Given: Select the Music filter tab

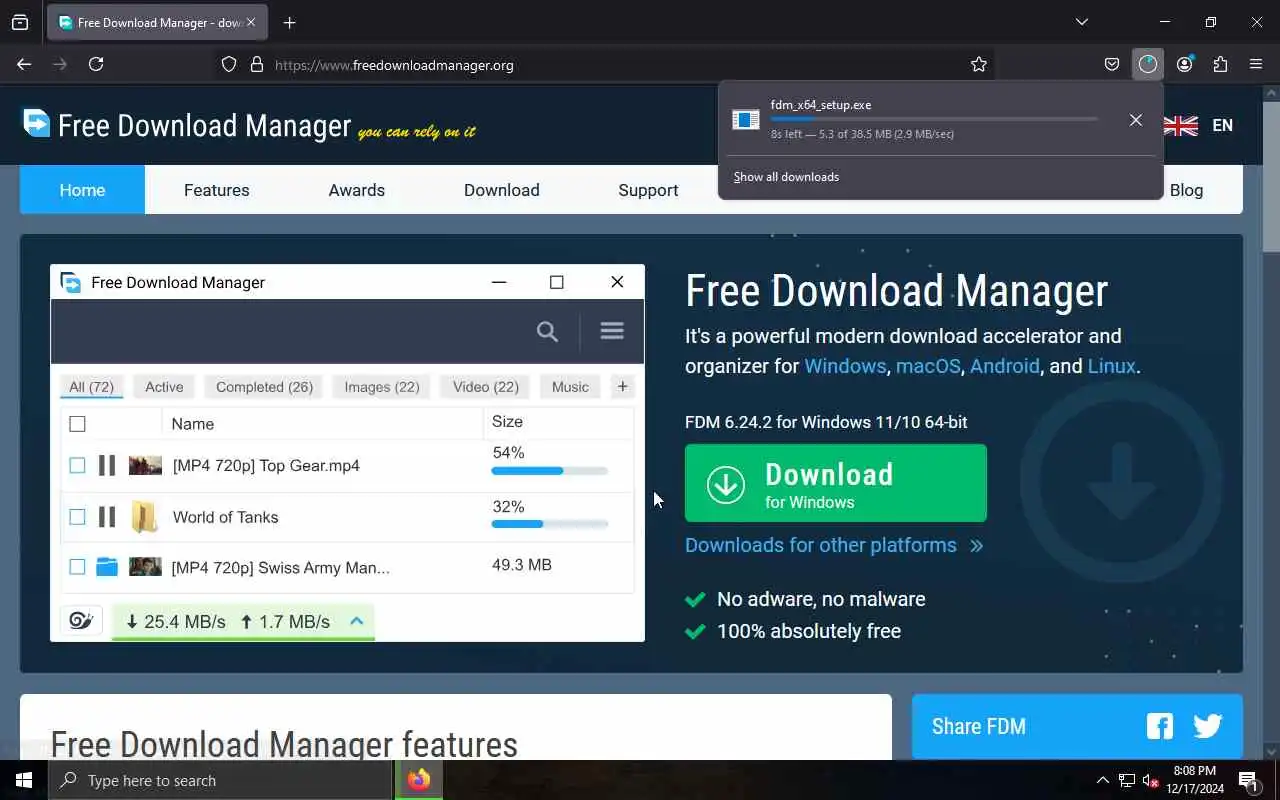Looking at the screenshot, I should pos(570,387).
